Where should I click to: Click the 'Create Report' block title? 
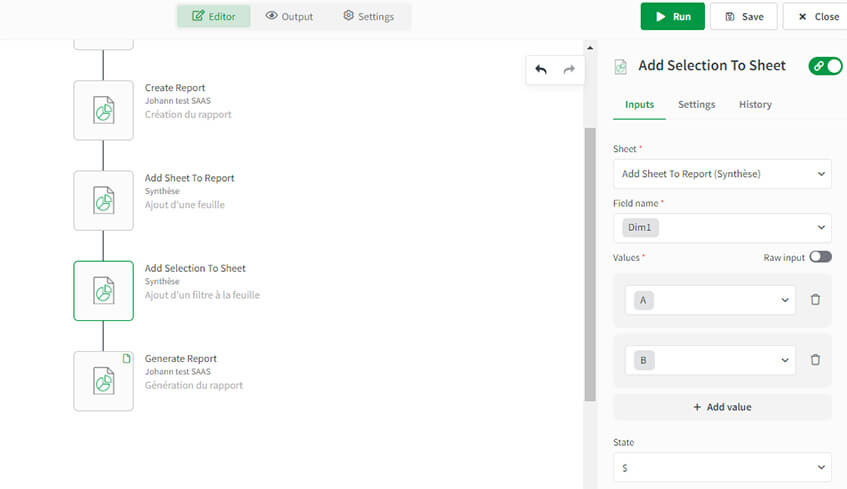(175, 88)
